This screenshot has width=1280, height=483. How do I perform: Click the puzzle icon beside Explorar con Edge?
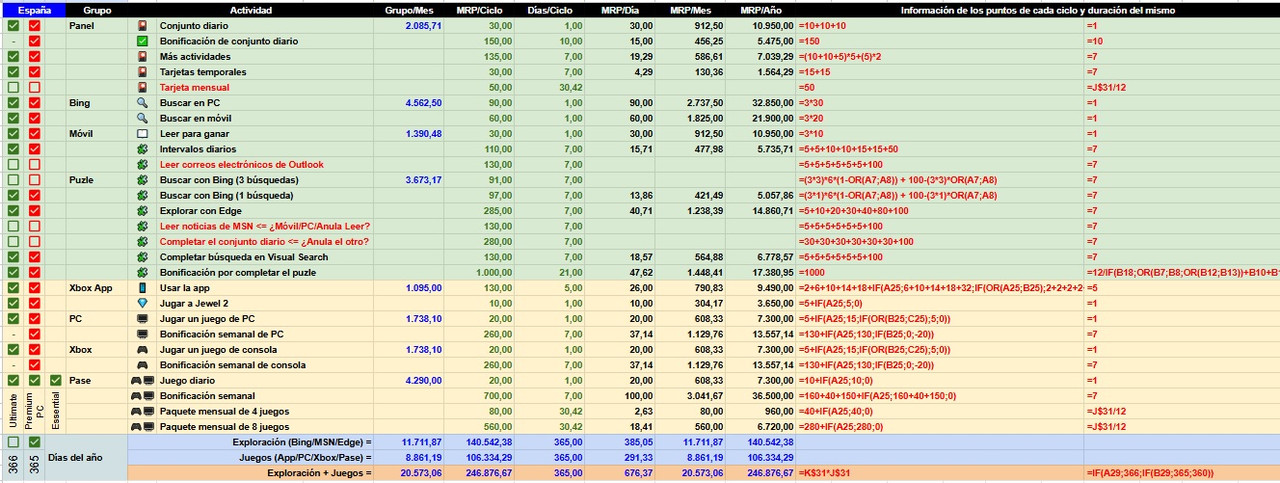point(142,211)
